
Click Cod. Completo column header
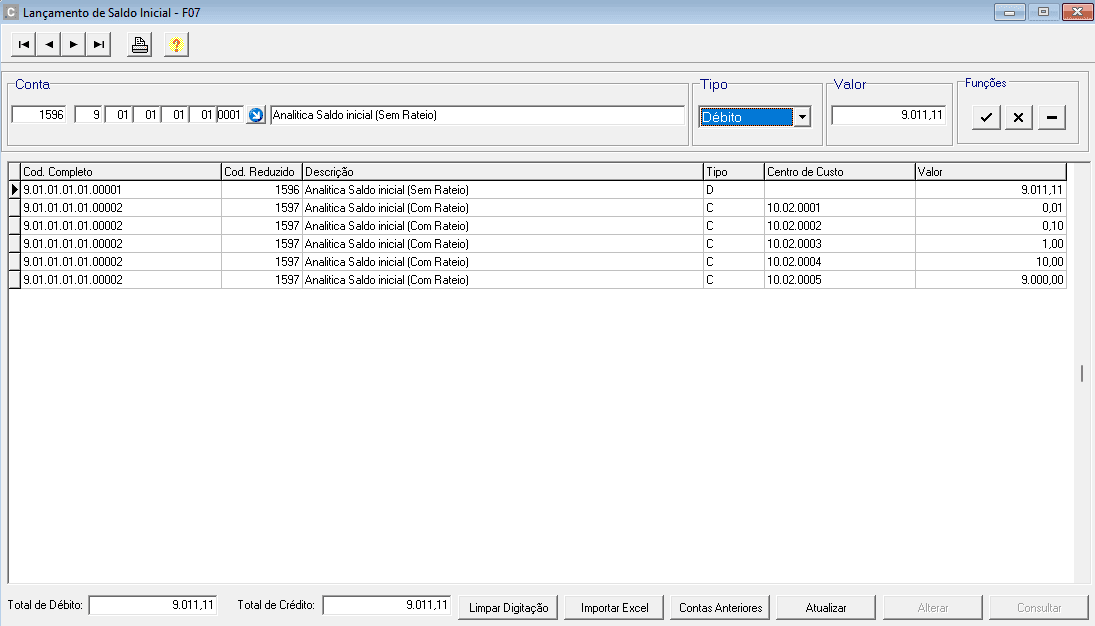[x=121, y=172]
